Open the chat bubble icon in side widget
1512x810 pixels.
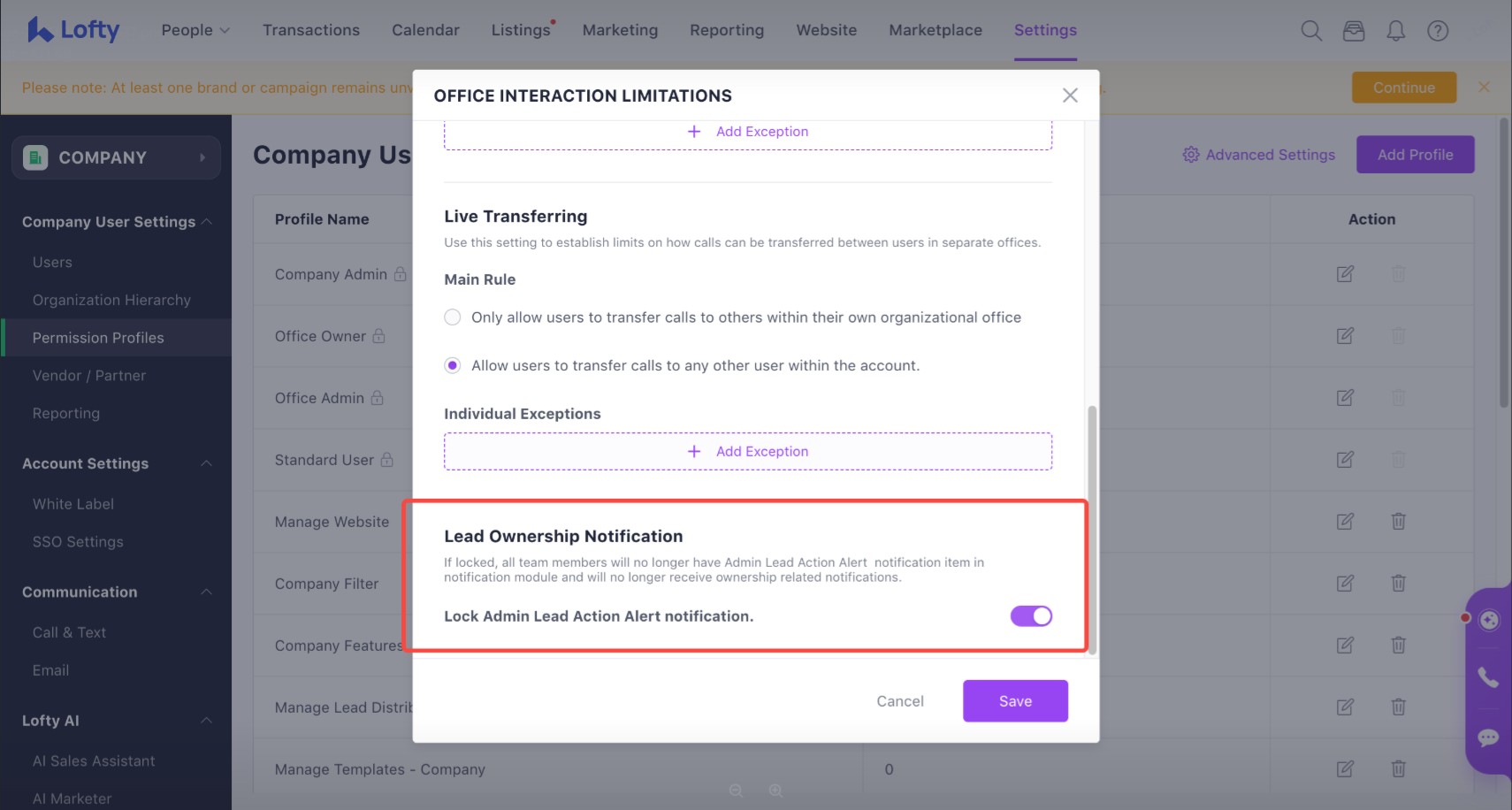tap(1488, 737)
